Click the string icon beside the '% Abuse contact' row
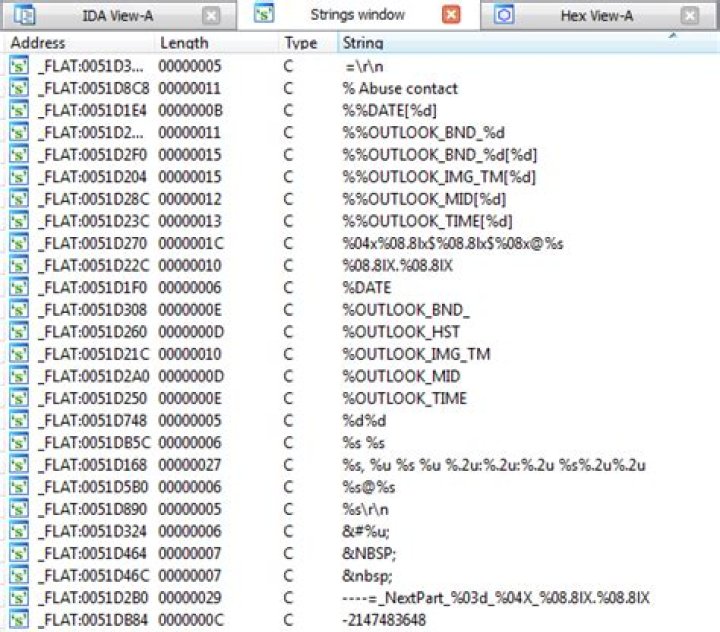The height and width of the screenshot is (632, 720). click(x=19, y=88)
